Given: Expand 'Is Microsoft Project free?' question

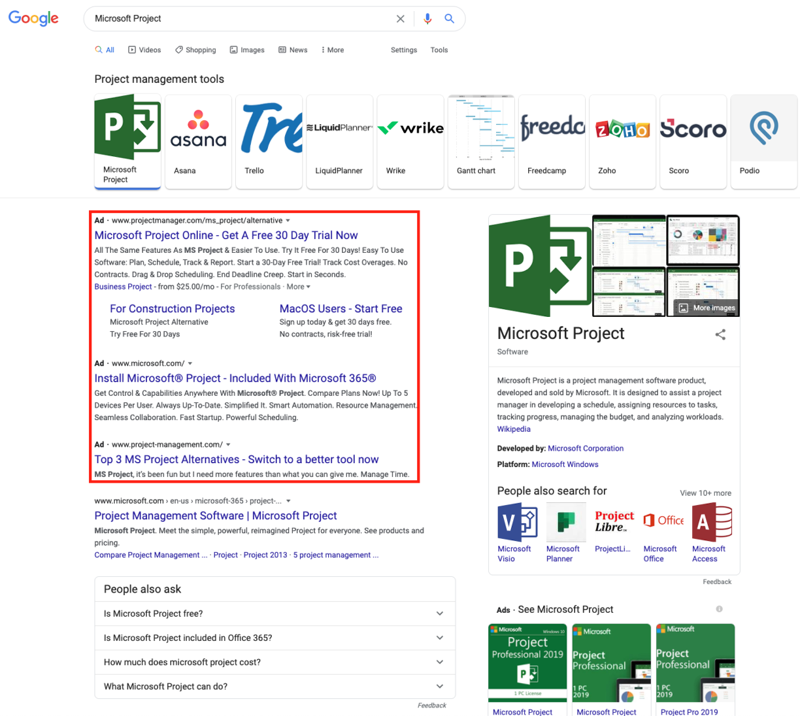Looking at the screenshot, I should click(x=275, y=614).
